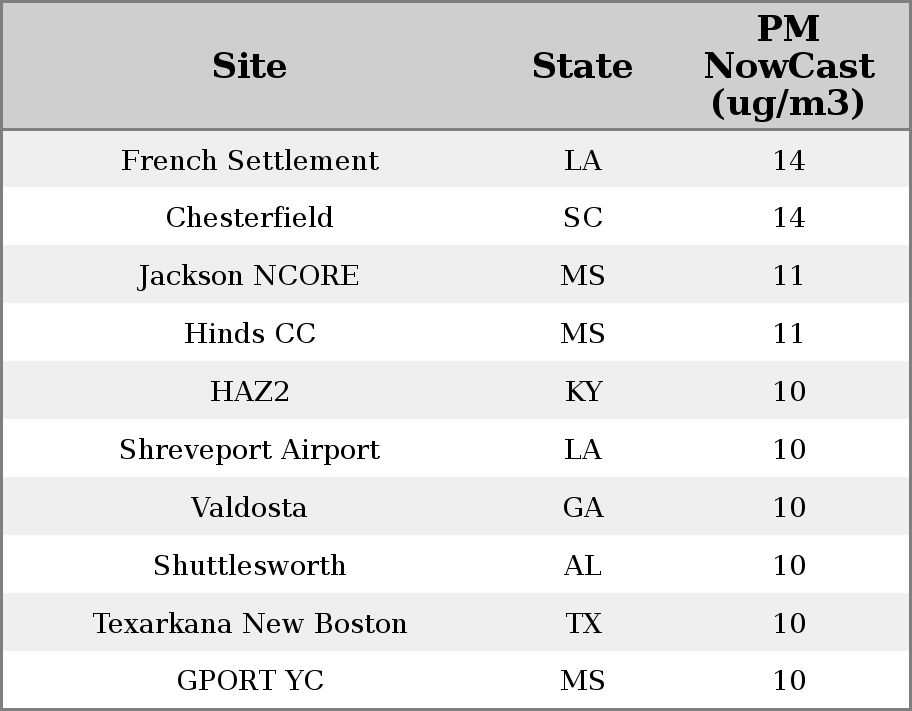Image resolution: width=912 pixels, height=711 pixels.
Task: Click French Settlement's PM value 14
Action: pyautogui.click(x=789, y=161)
